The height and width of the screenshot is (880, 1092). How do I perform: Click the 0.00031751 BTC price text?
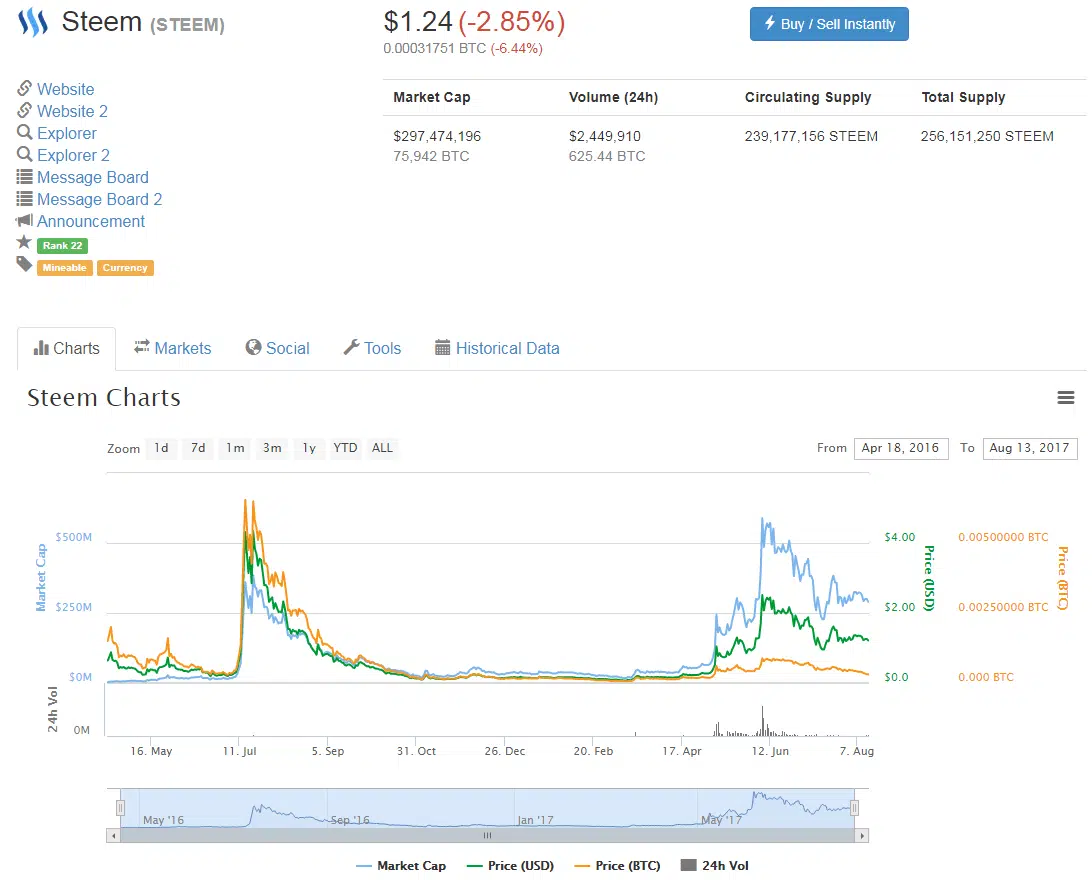click(x=435, y=49)
